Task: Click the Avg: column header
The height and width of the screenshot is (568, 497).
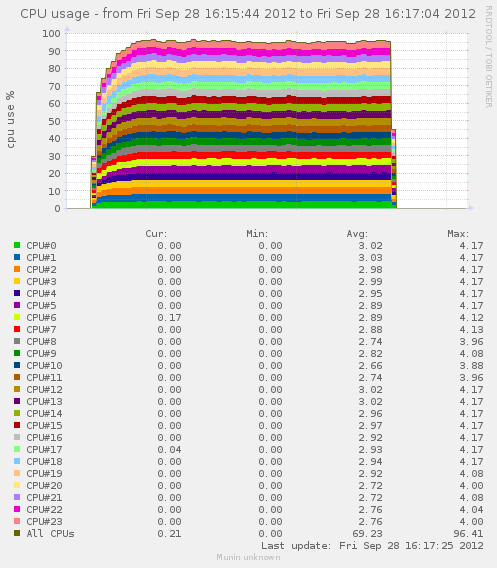Action: [357, 234]
